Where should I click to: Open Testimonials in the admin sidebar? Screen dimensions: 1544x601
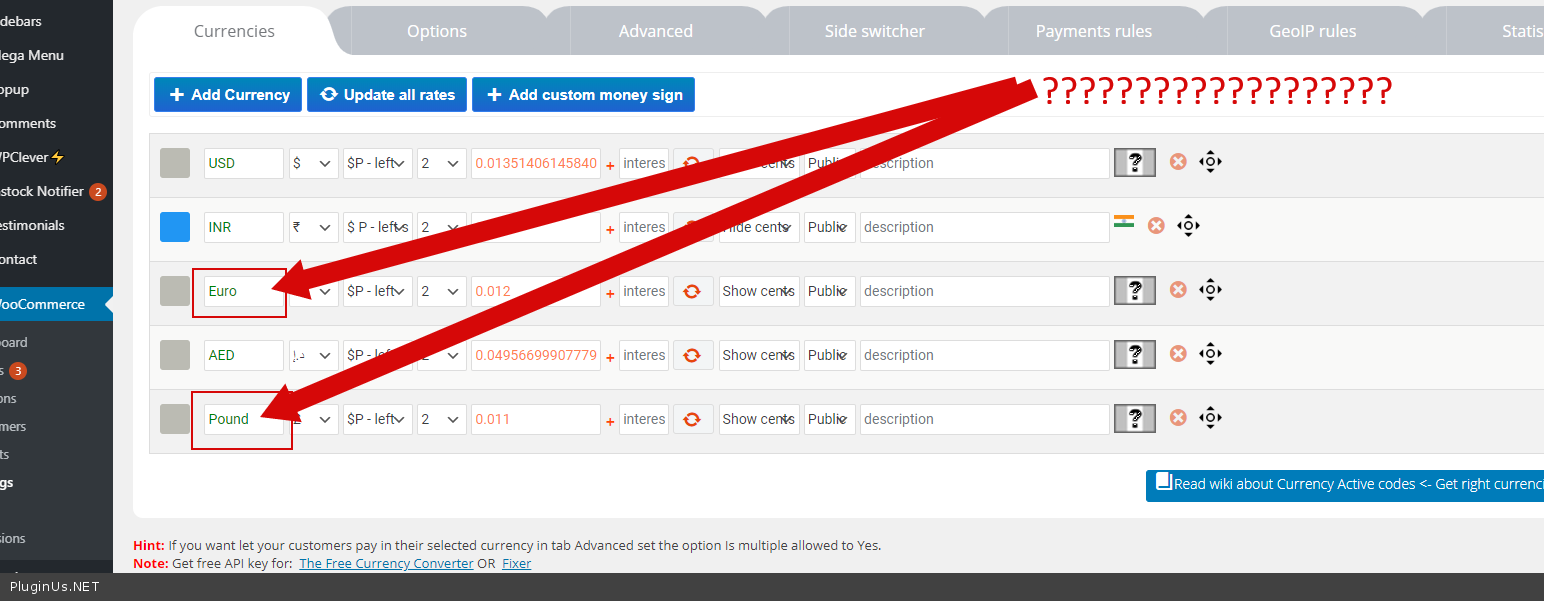(x=32, y=225)
